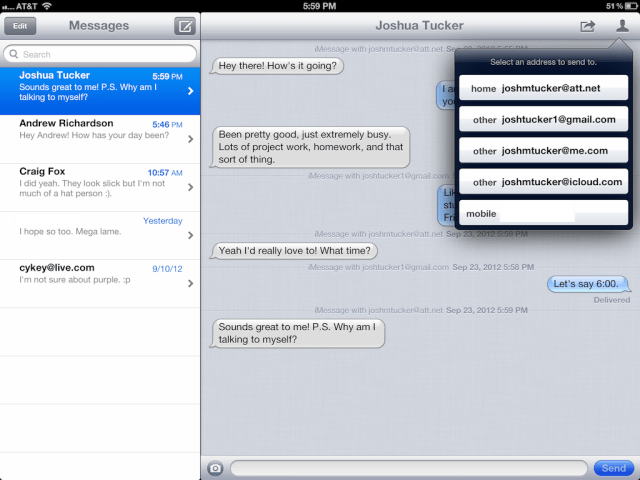Expand chevron on Joshua Tucker row
The width and height of the screenshot is (640, 480).
pyautogui.click(x=191, y=91)
